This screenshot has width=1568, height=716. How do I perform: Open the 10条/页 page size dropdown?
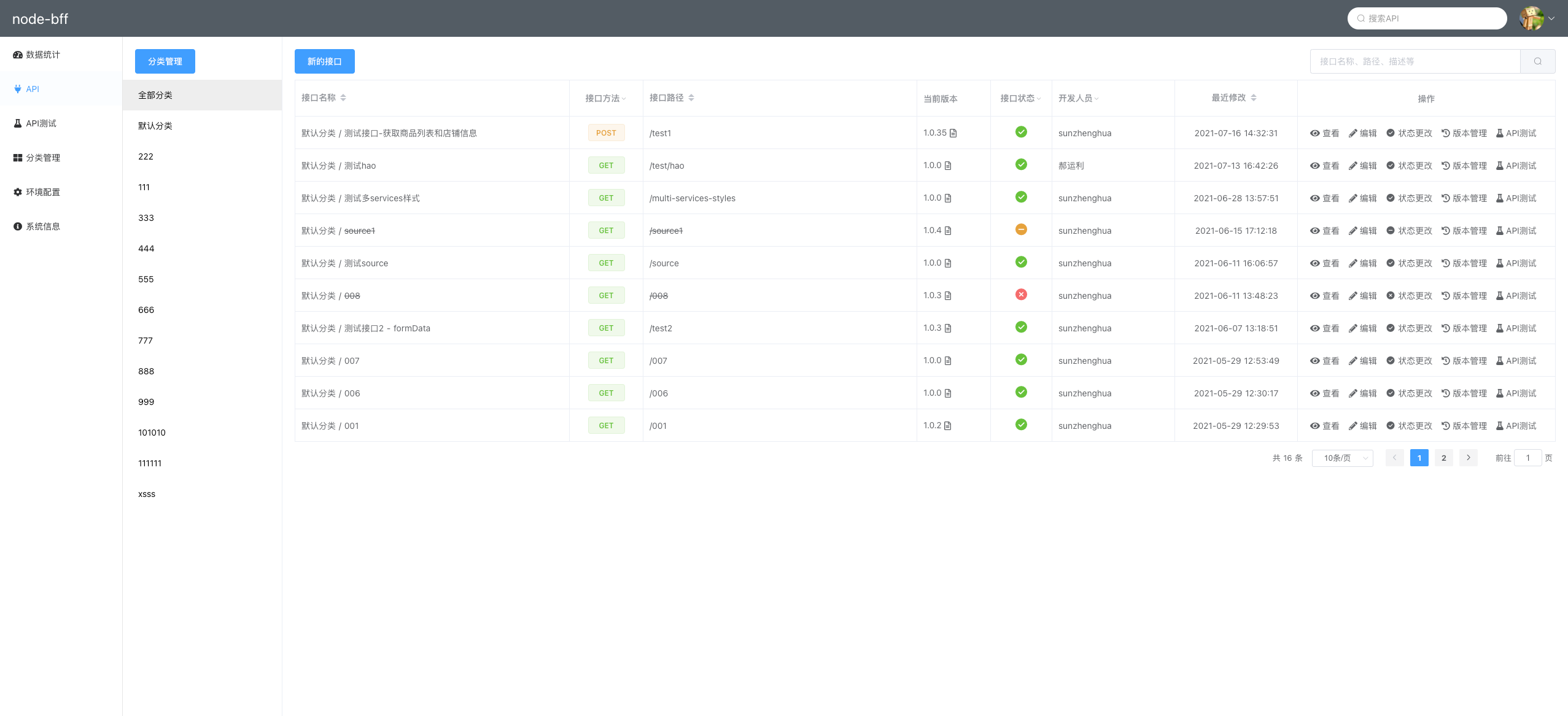pyautogui.click(x=1342, y=458)
